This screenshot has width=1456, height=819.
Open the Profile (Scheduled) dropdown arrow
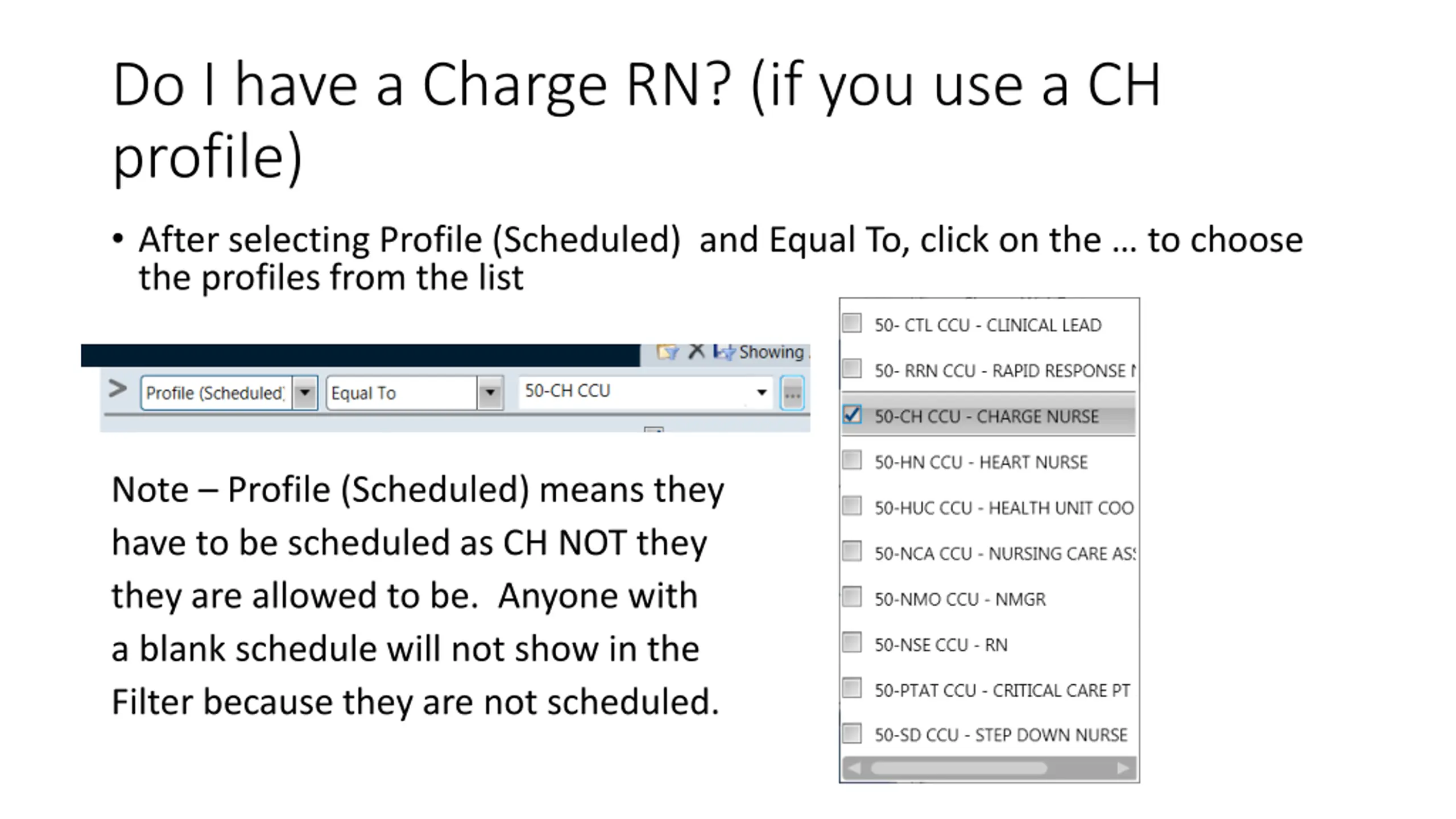tap(305, 392)
